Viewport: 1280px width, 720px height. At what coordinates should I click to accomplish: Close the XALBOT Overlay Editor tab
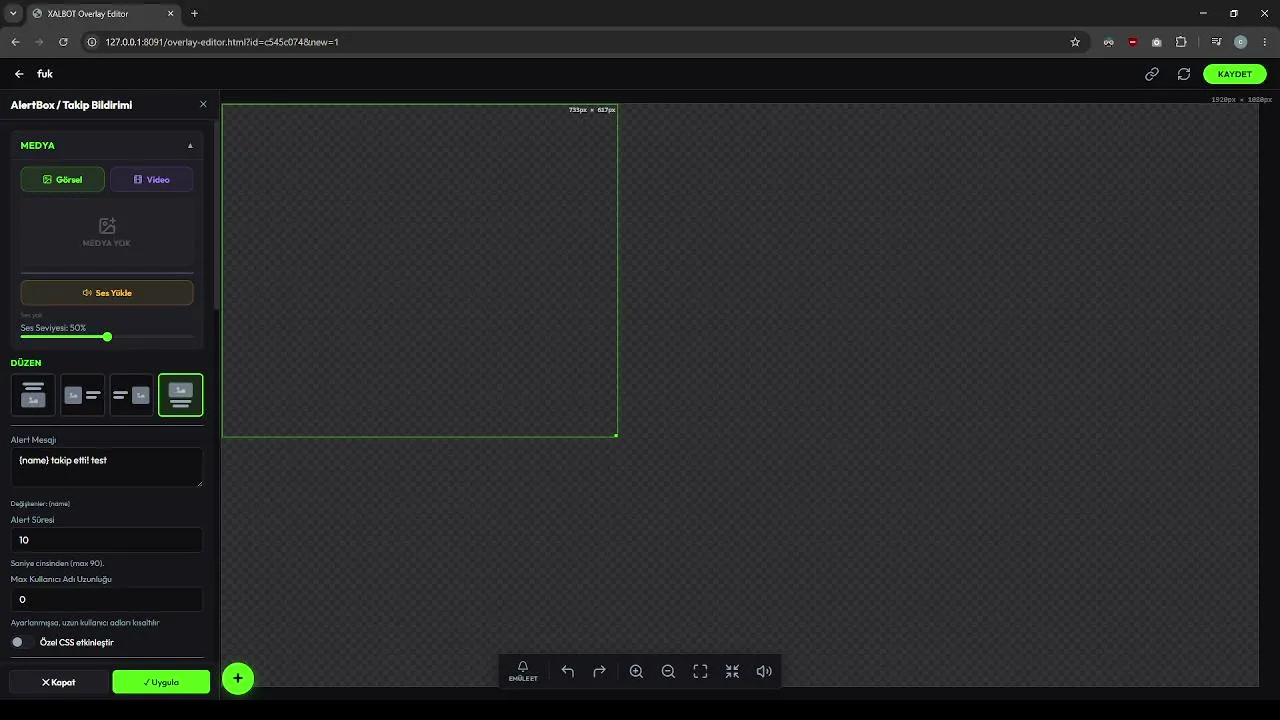171,14
